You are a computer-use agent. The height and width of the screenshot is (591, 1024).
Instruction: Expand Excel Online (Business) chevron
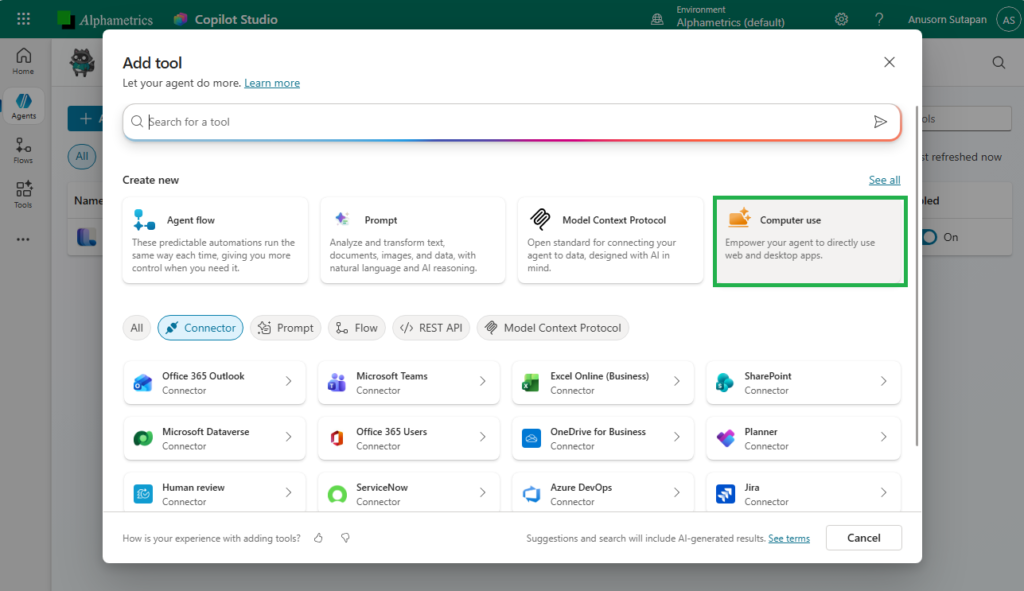tap(677, 381)
